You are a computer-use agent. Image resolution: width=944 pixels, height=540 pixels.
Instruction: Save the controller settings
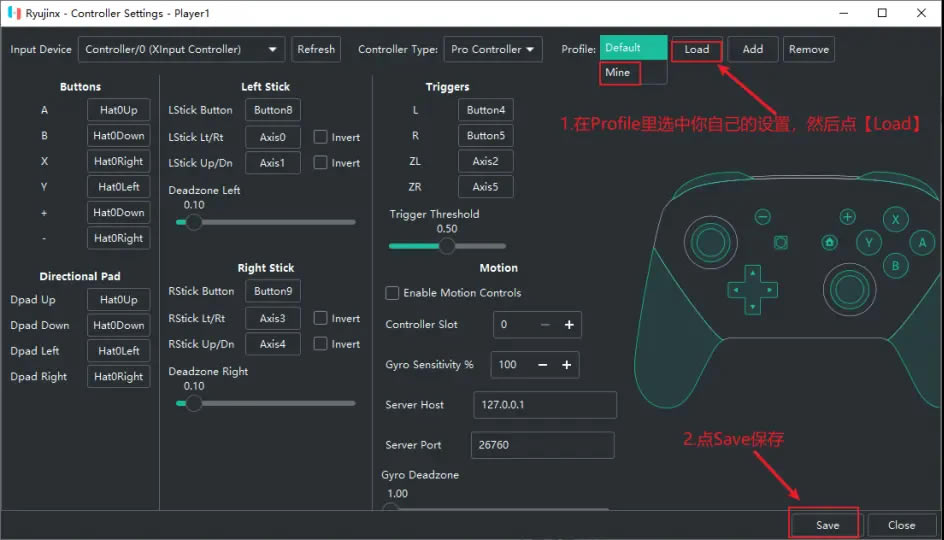coord(827,525)
